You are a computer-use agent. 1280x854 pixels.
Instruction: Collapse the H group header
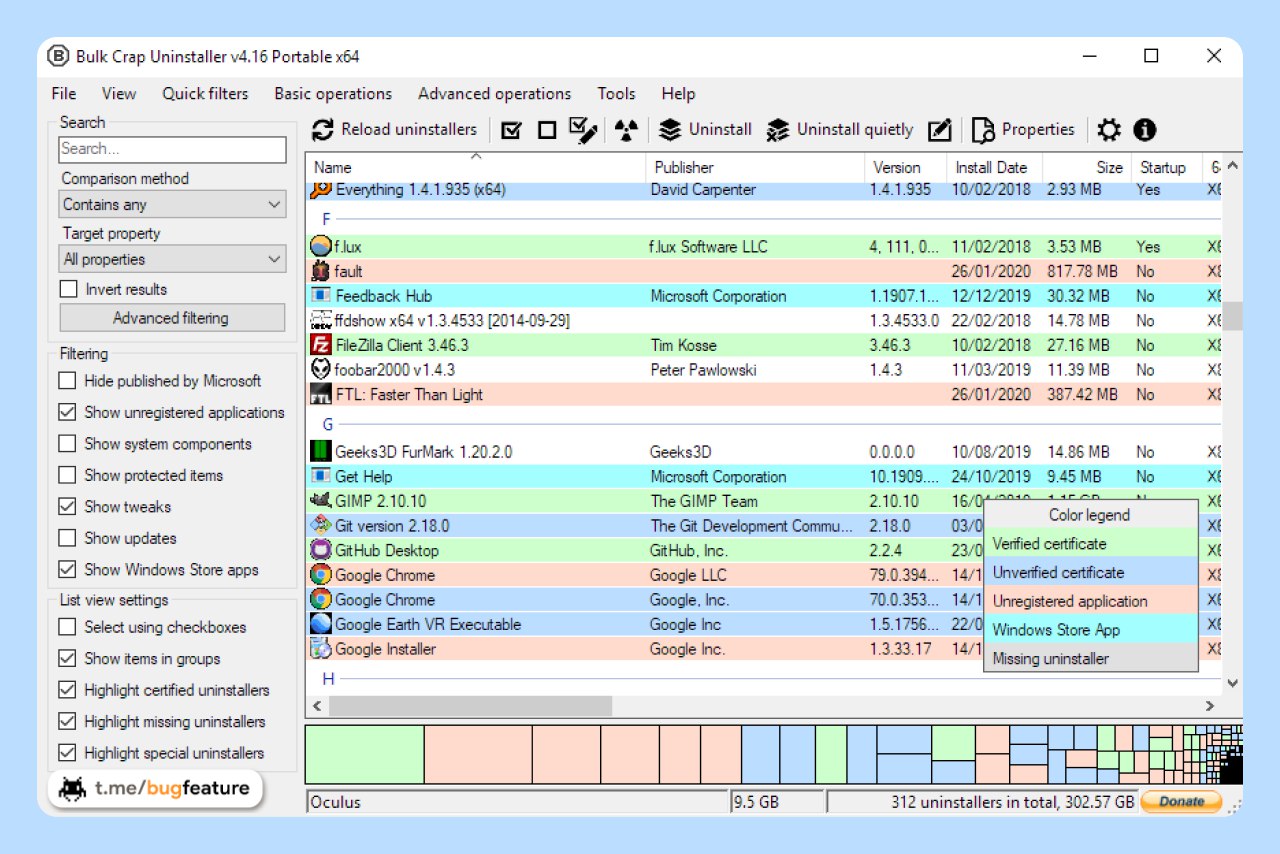point(327,679)
